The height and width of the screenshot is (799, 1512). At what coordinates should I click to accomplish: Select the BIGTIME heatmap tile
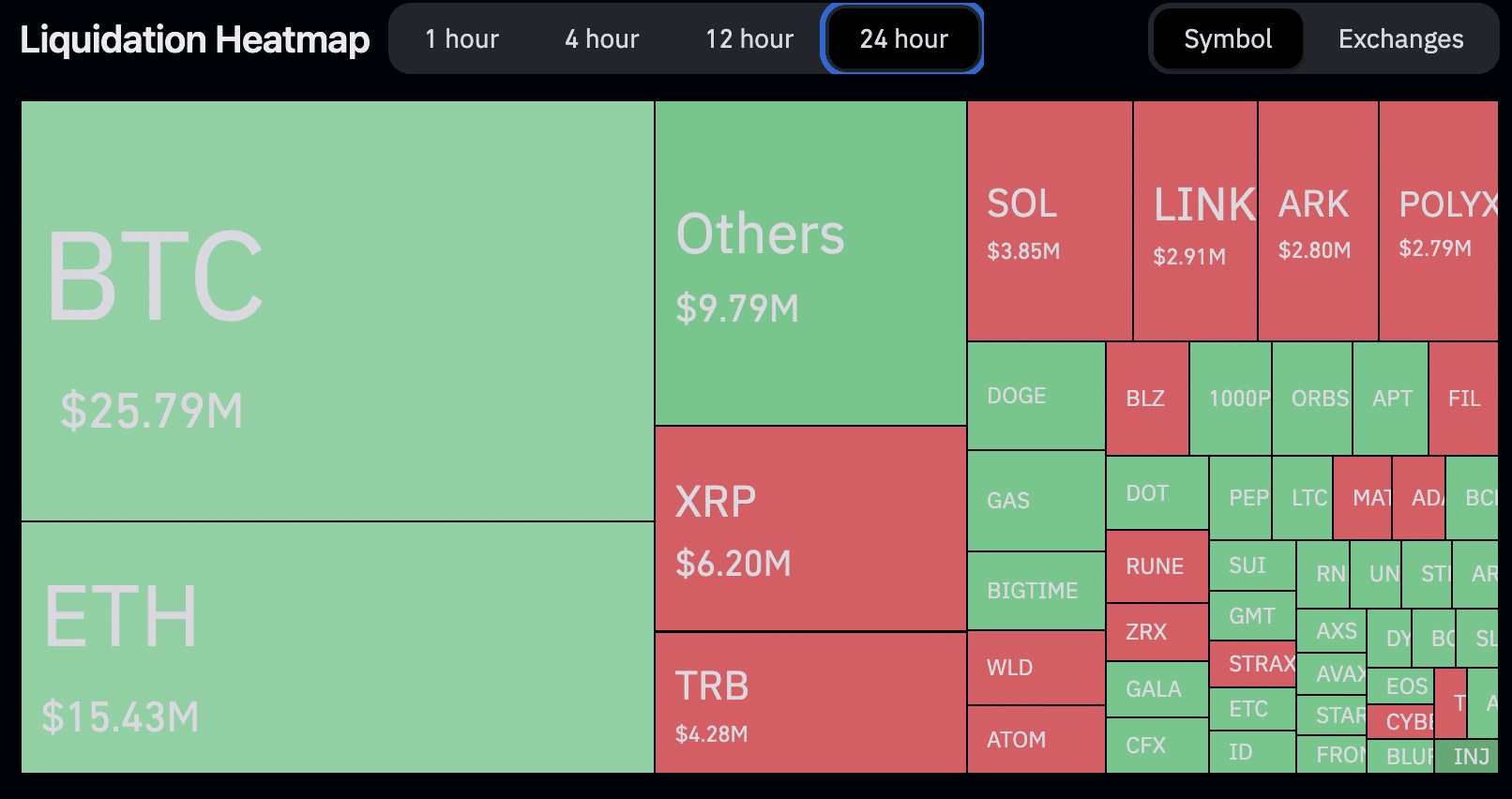[x=1036, y=591]
